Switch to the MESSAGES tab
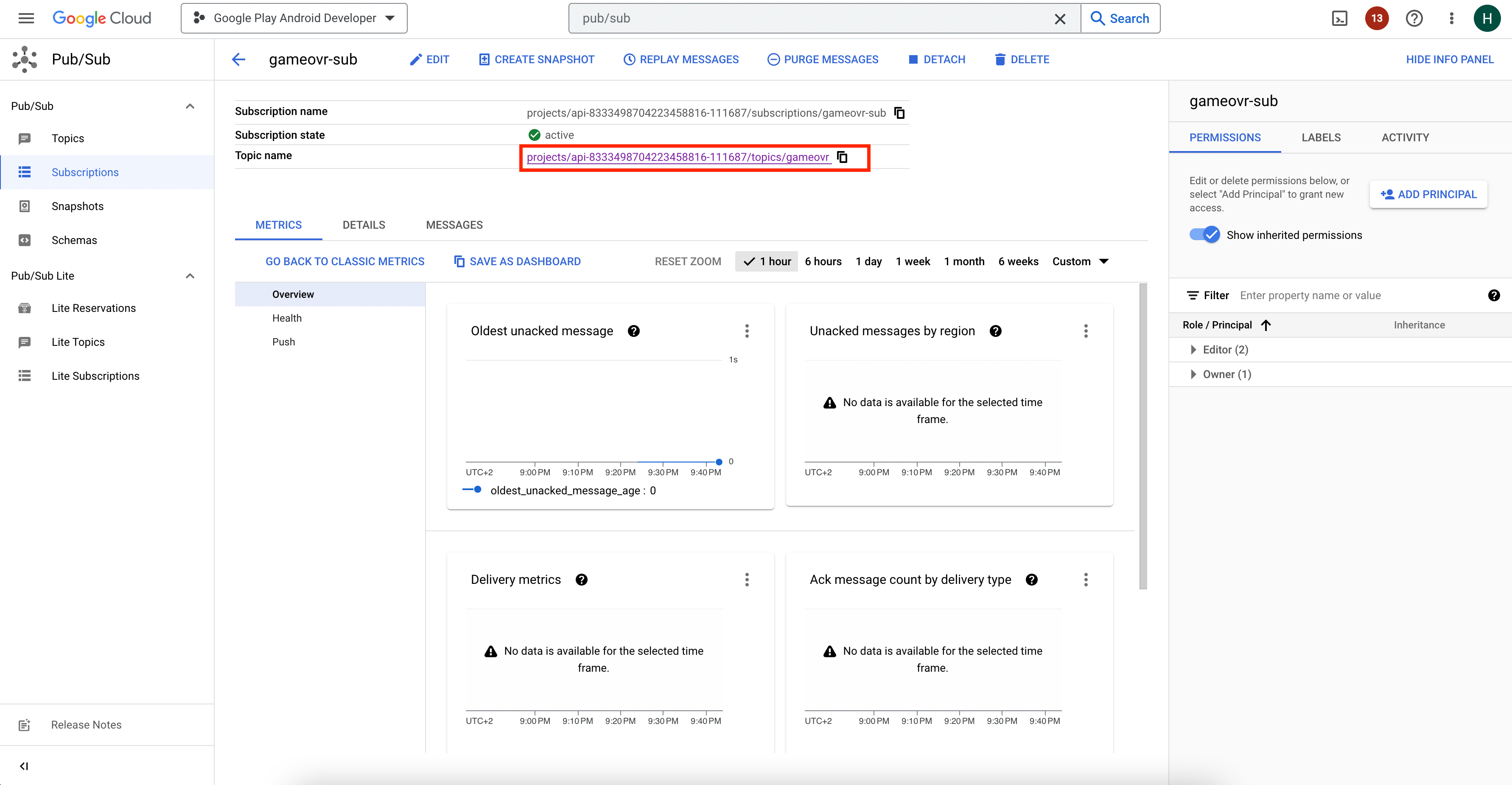This screenshot has width=1512, height=785. tap(454, 225)
